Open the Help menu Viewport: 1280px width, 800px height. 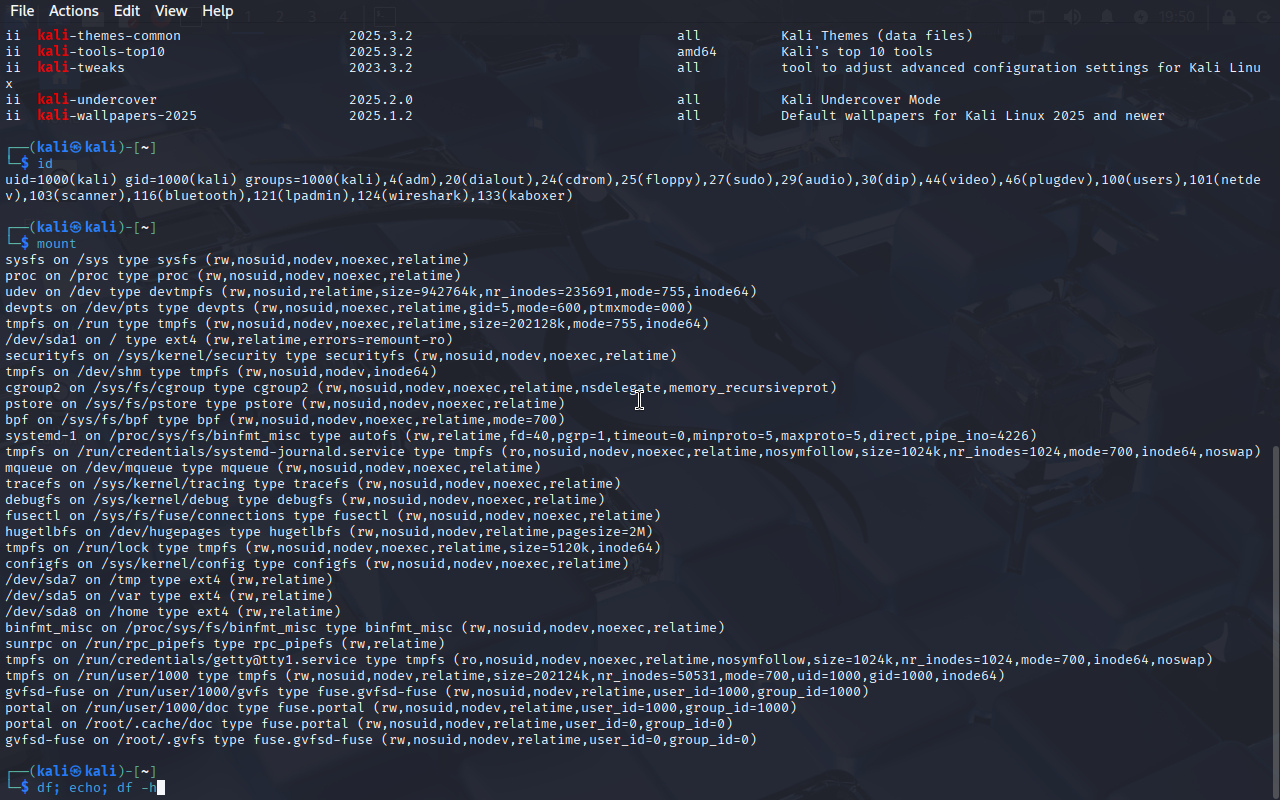pyautogui.click(x=218, y=11)
